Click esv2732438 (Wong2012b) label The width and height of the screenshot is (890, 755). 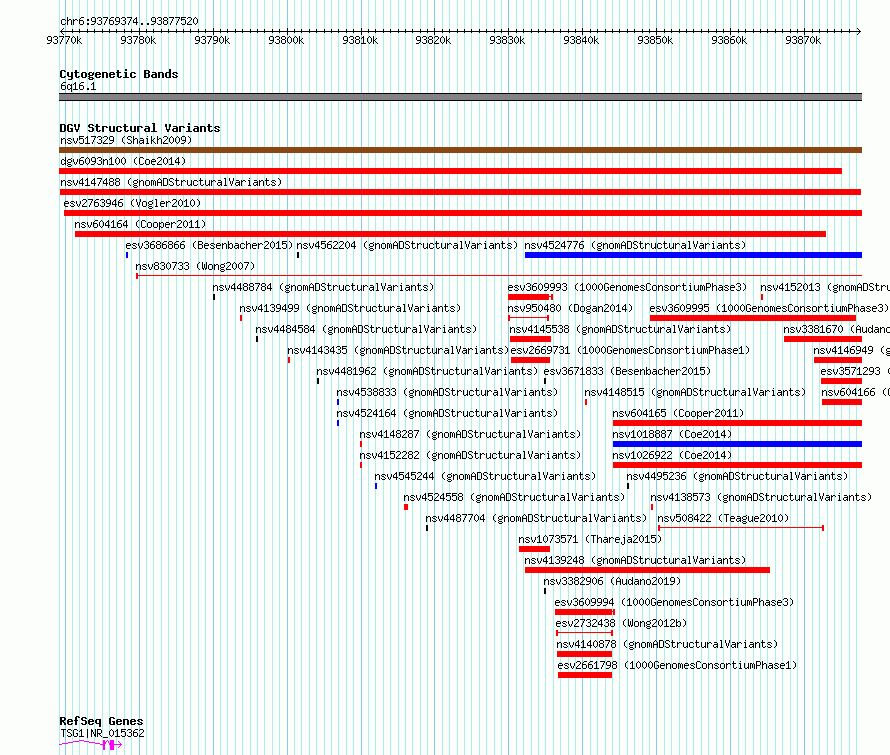622,623
